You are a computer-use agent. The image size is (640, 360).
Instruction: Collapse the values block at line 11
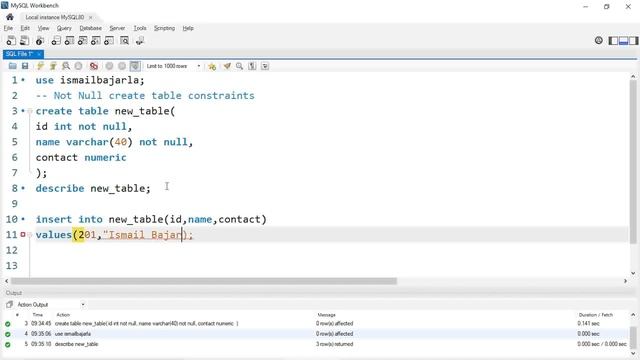point(29,235)
